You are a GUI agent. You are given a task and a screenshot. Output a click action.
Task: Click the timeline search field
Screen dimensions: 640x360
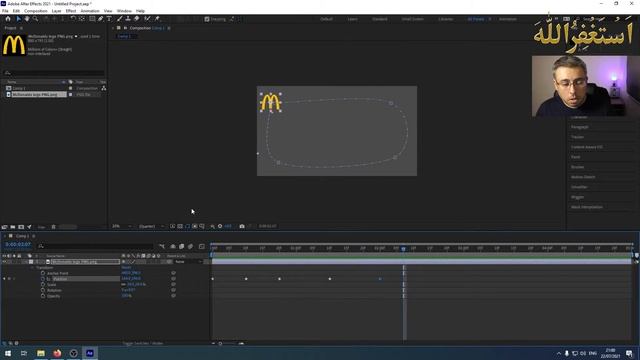pos(97,246)
